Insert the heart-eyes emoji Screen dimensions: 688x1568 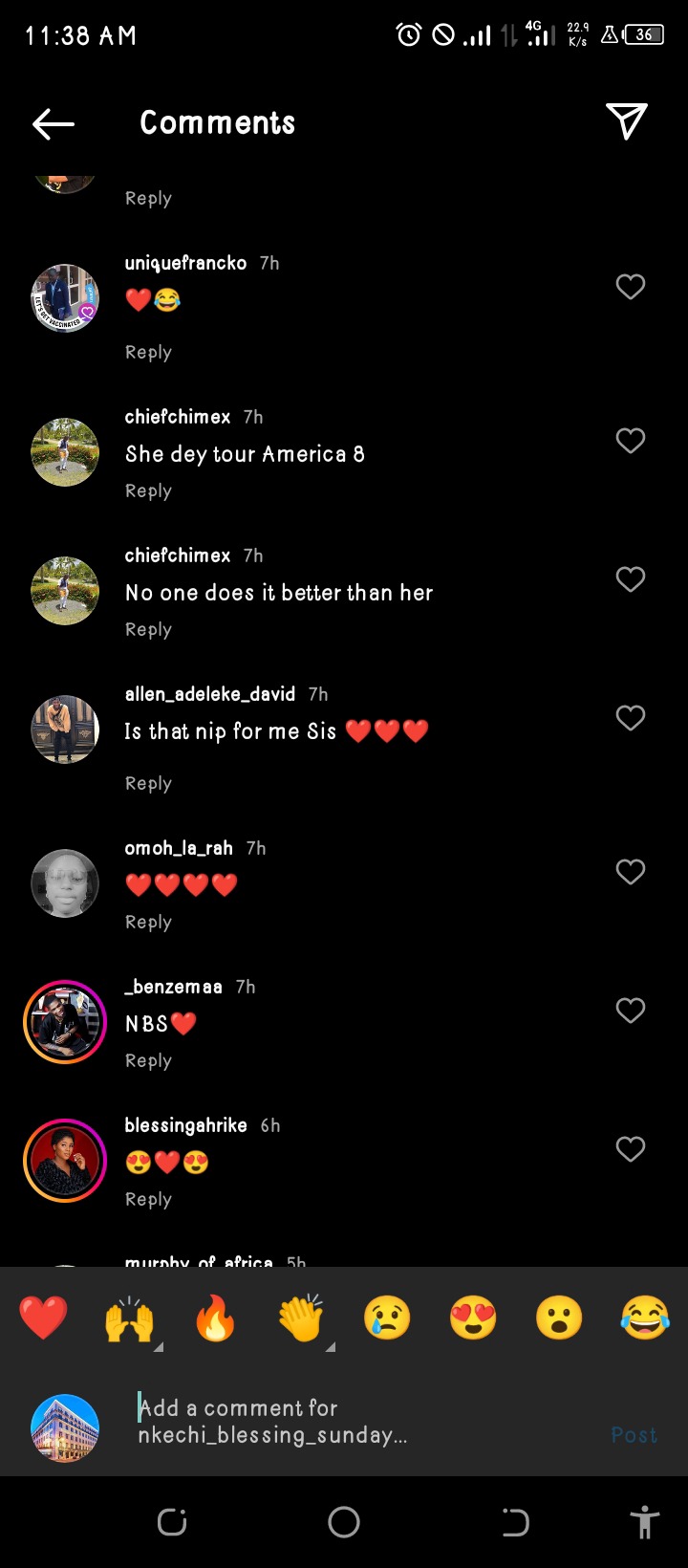(473, 1318)
